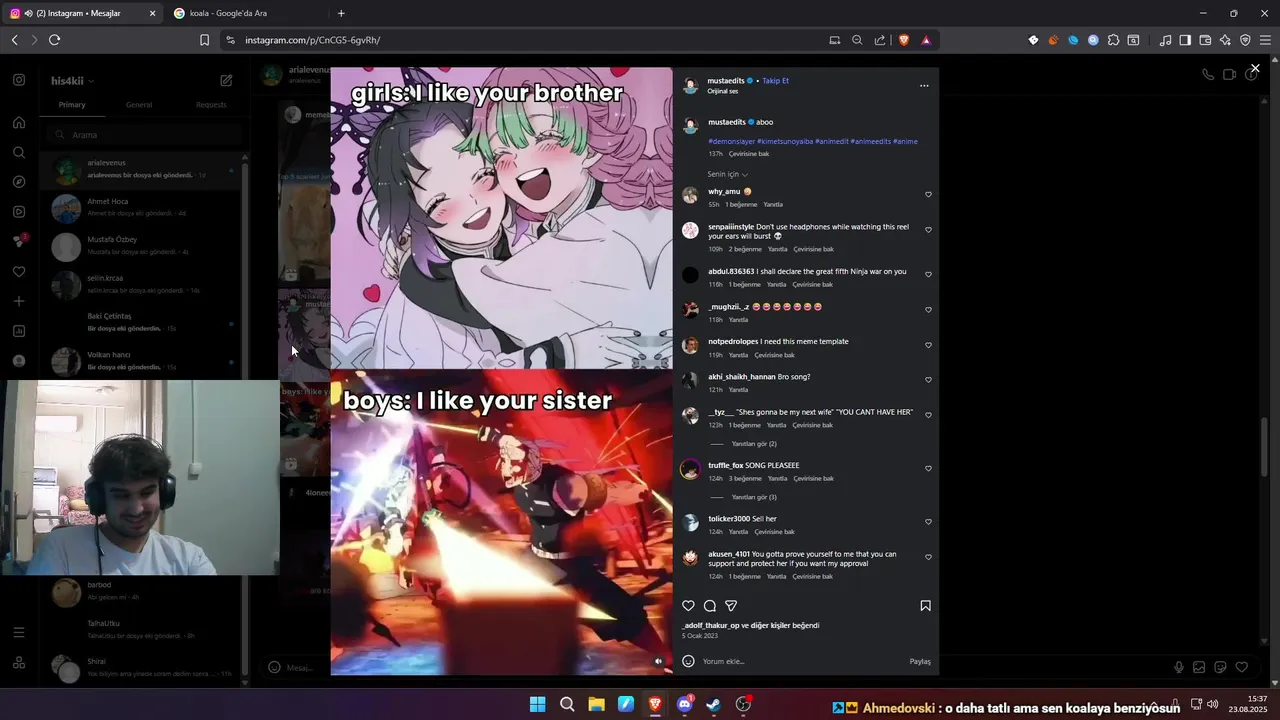Like the akusen_4101 comment
The width and height of the screenshot is (1280, 720).
coord(928,557)
